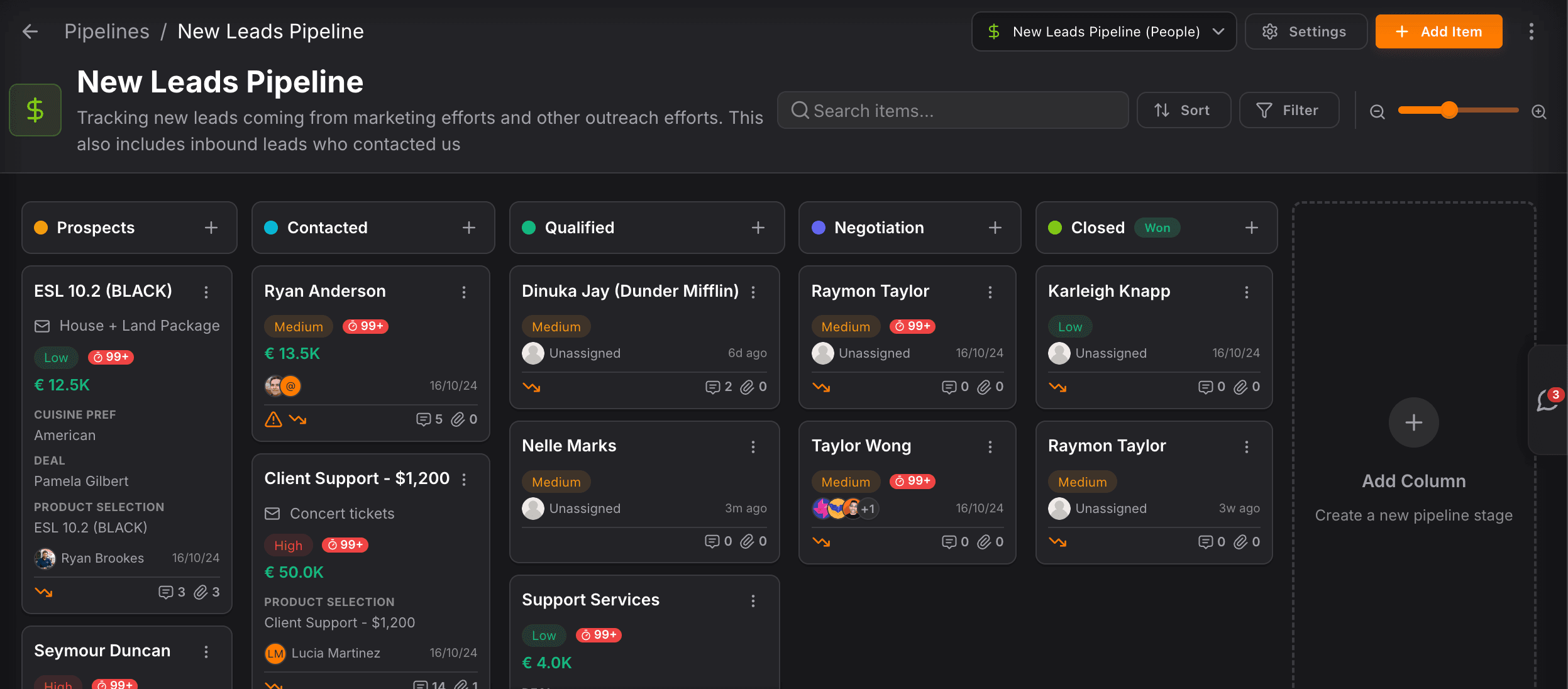The width and height of the screenshot is (1568, 689).
Task: Open the Filter menu
Action: coord(1288,111)
